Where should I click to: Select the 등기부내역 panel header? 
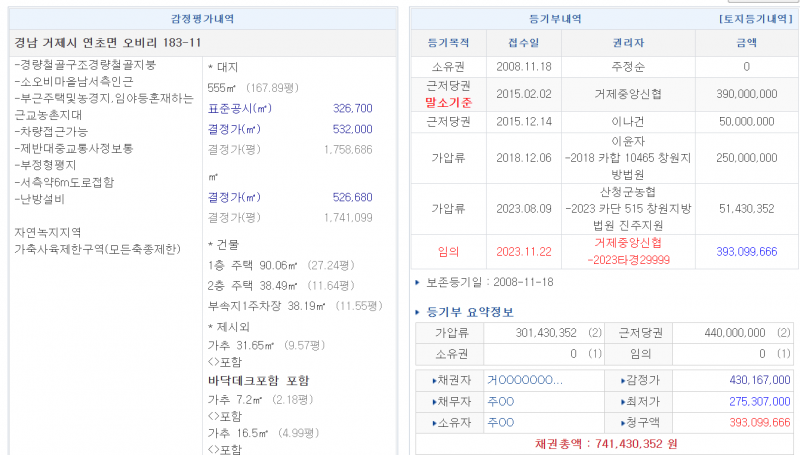tap(555, 19)
